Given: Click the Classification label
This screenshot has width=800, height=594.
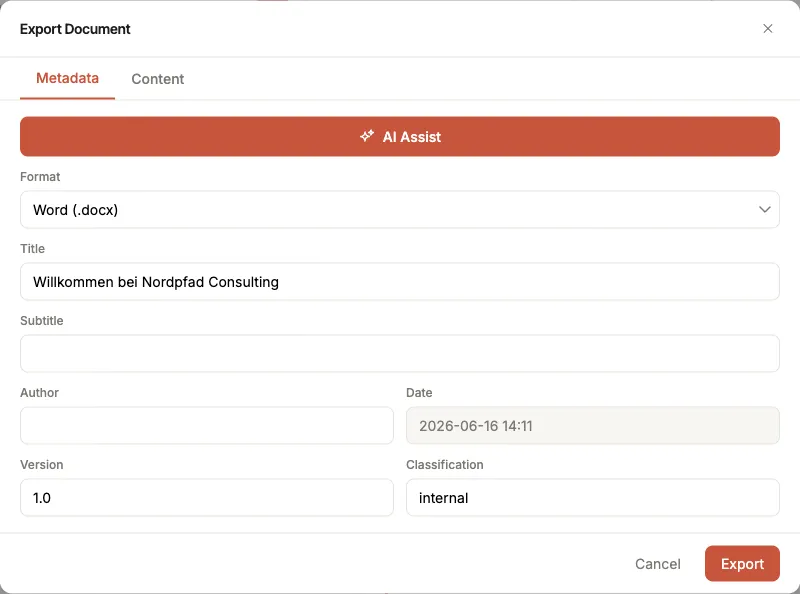Looking at the screenshot, I should pos(444,464).
